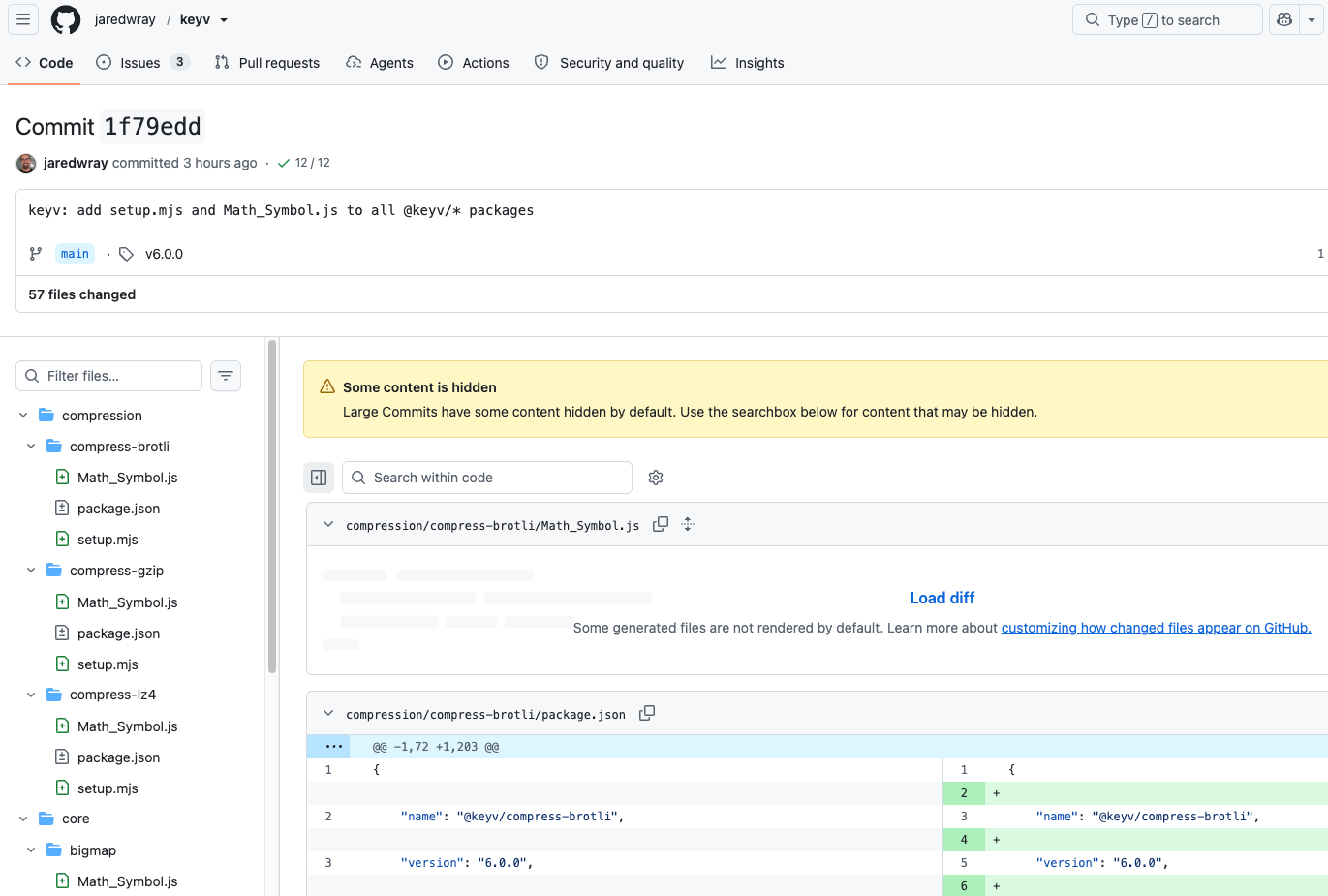Open the Actions tab
1328x896 pixels.
click(x=474, y=63)
